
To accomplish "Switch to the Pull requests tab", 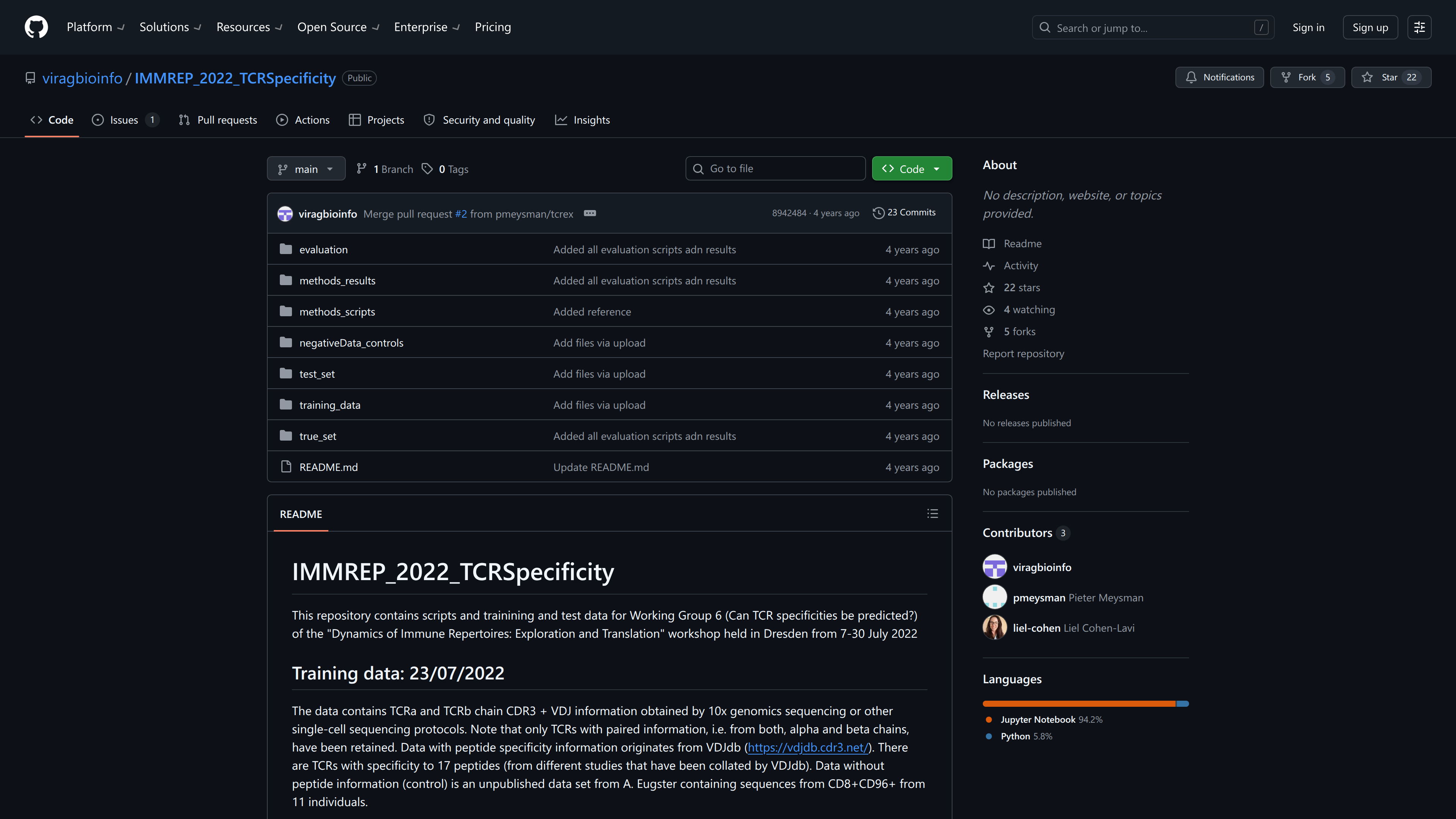I will (218, 120).
